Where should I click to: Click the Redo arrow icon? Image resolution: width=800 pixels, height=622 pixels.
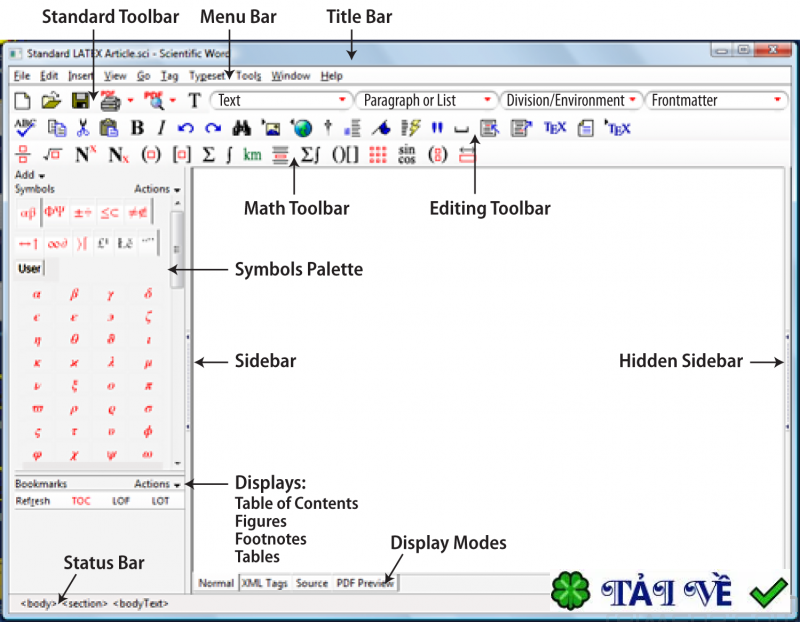(213, 128)
